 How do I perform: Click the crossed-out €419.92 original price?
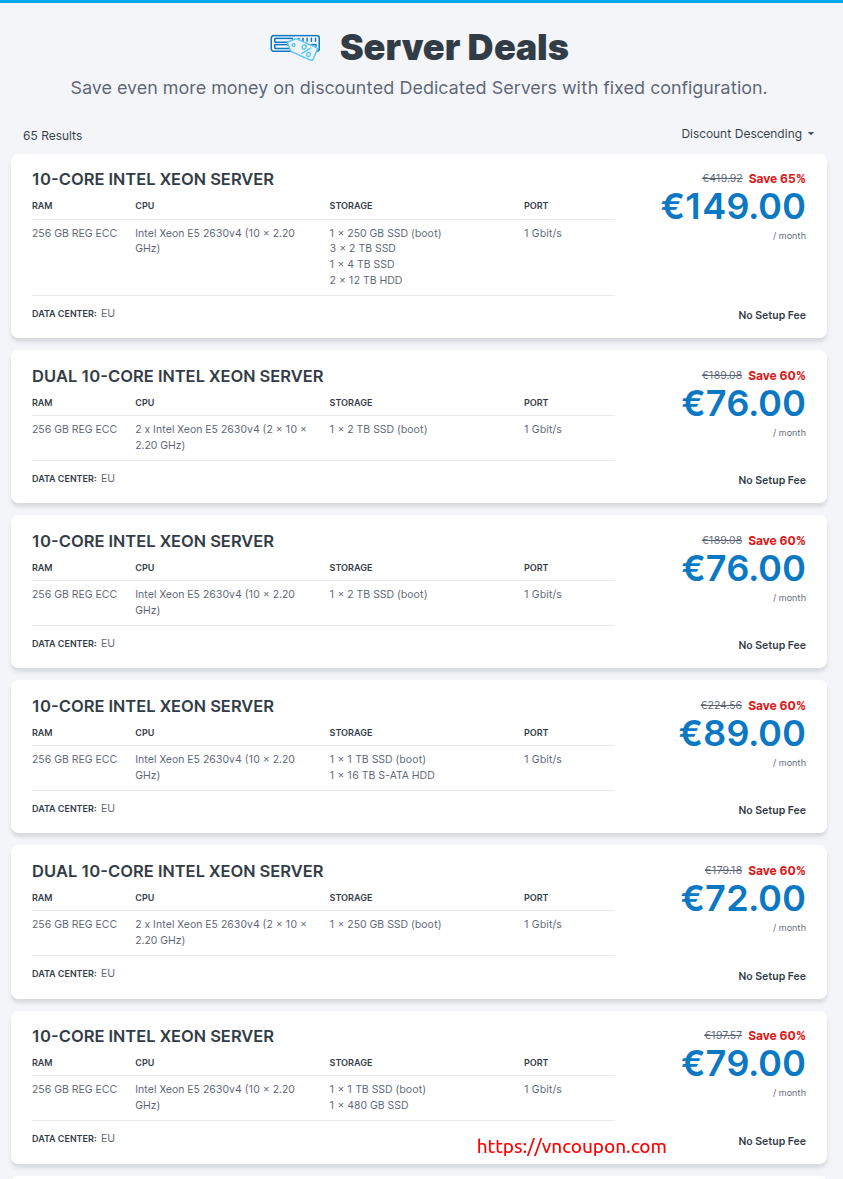(x=722, y=179)
